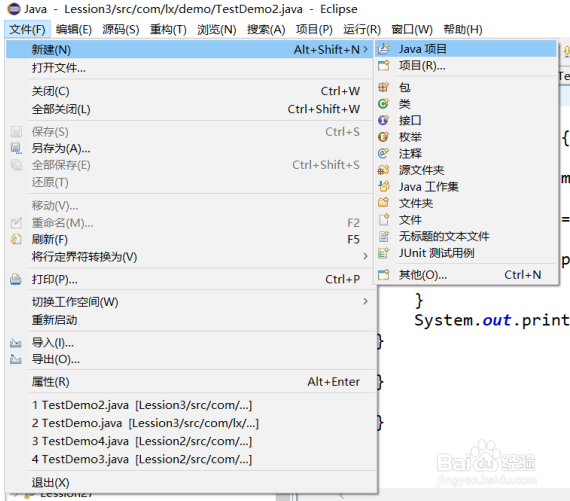Select 无标题的文本文件 submenu entry
Viewport: 570px width, 501px height.
[x=466, y=236]
